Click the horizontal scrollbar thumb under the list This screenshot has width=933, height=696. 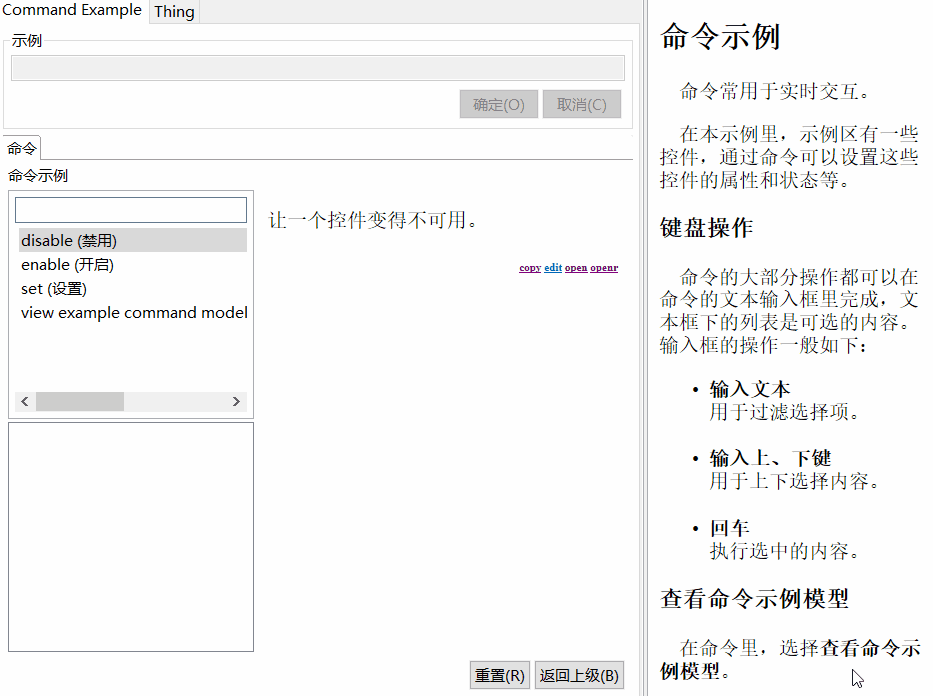click(x=79, y=401)
